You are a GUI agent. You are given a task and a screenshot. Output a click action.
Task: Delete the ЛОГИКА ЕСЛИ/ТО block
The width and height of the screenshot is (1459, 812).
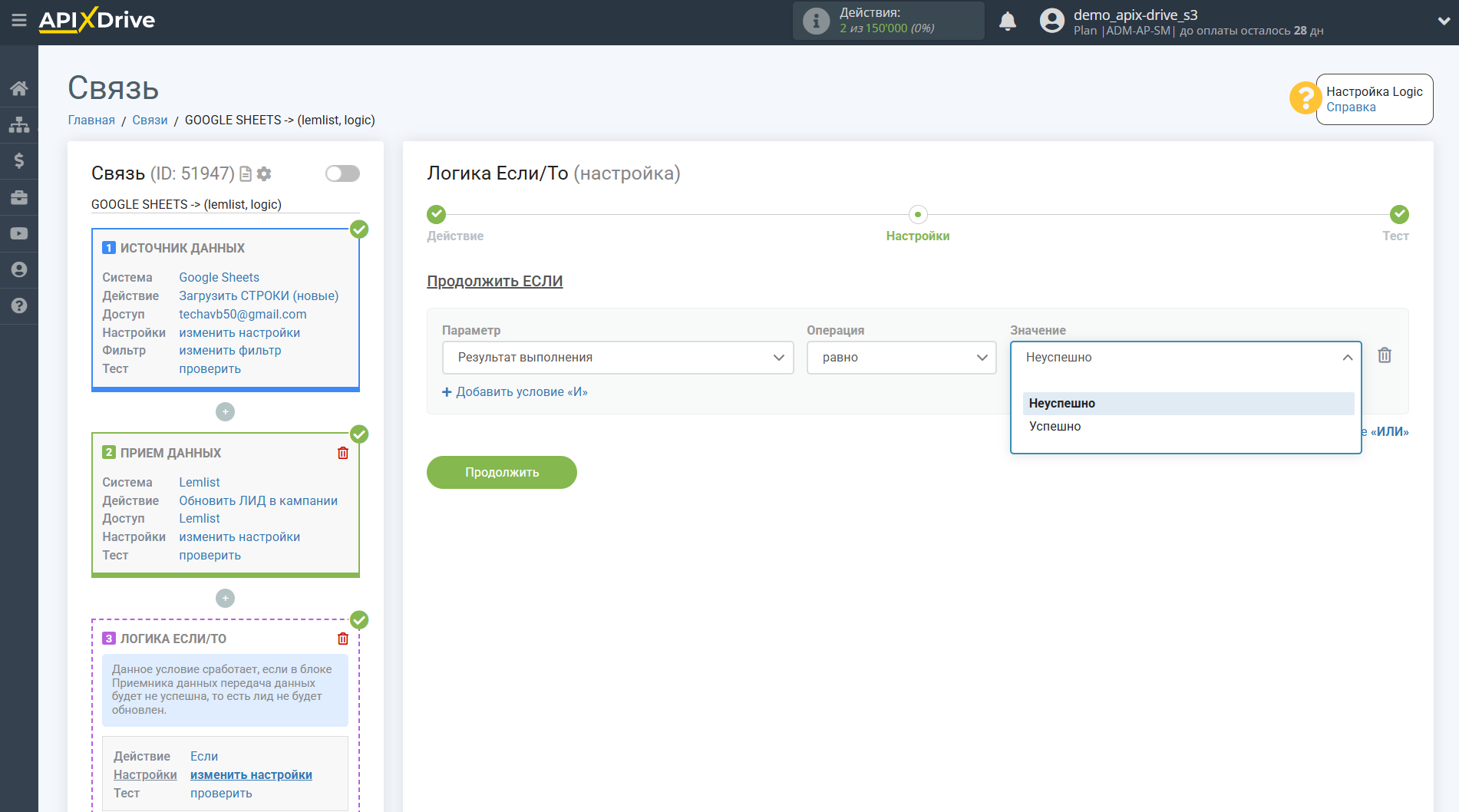point(343,639)
